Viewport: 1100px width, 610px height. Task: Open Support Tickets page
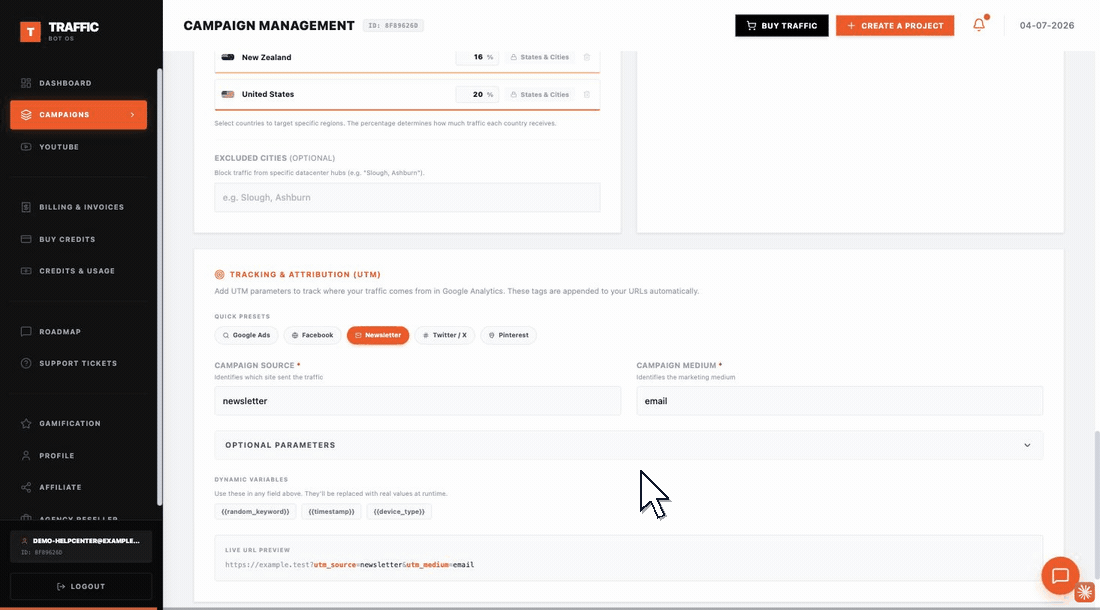pyautogui.click(x=78, y=363)
